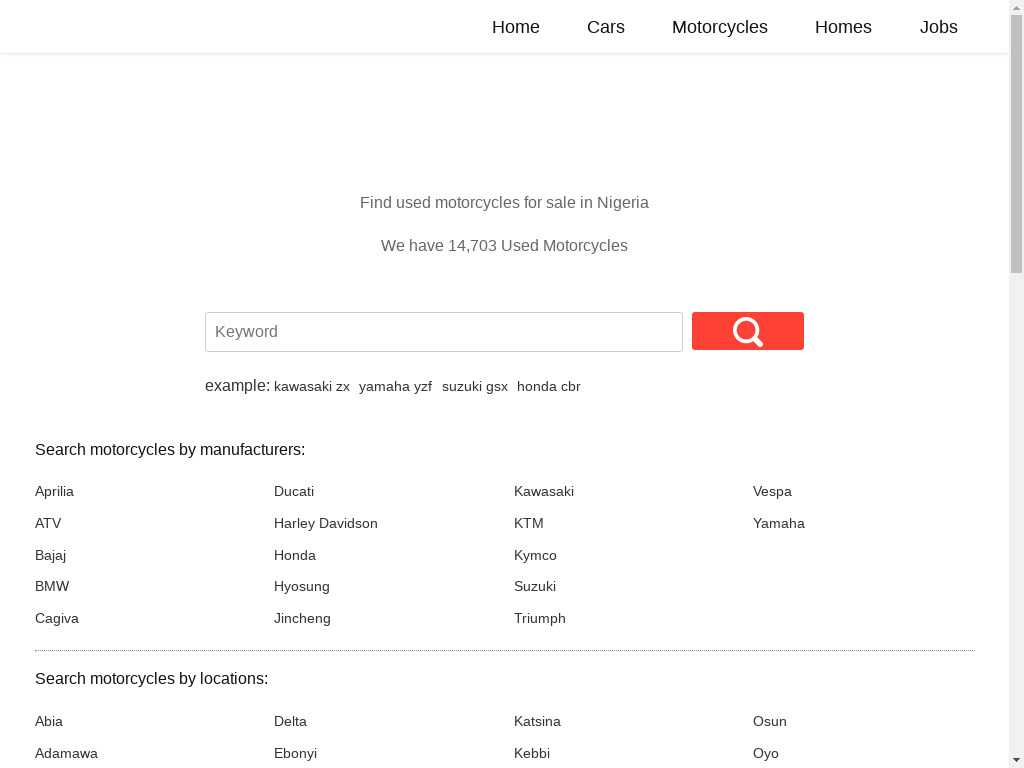This screenshot has width=1024, height=768.
Task: Open the Home nav item
Action: [515, 27]
